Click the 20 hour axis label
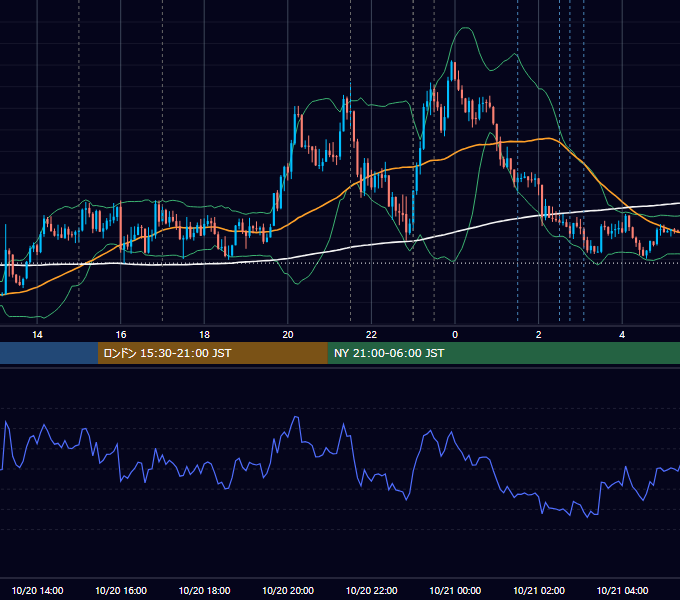Screen dimensions: 680x600 click(288, 335)
